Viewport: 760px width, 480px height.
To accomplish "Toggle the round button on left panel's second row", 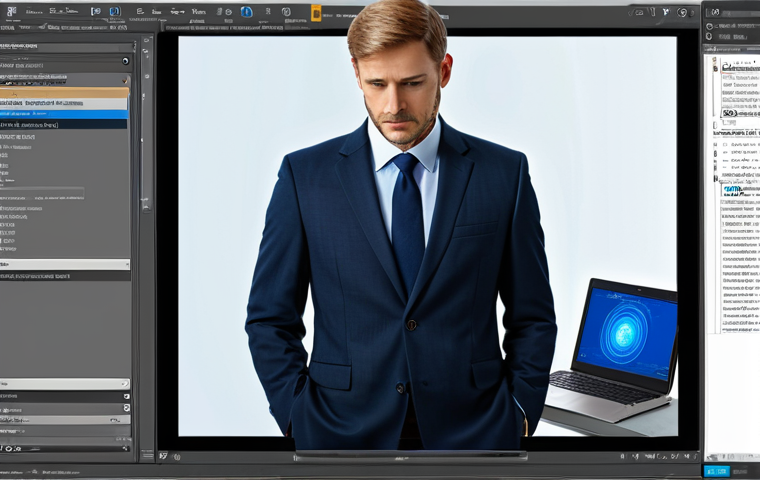I will pos(126,61).
